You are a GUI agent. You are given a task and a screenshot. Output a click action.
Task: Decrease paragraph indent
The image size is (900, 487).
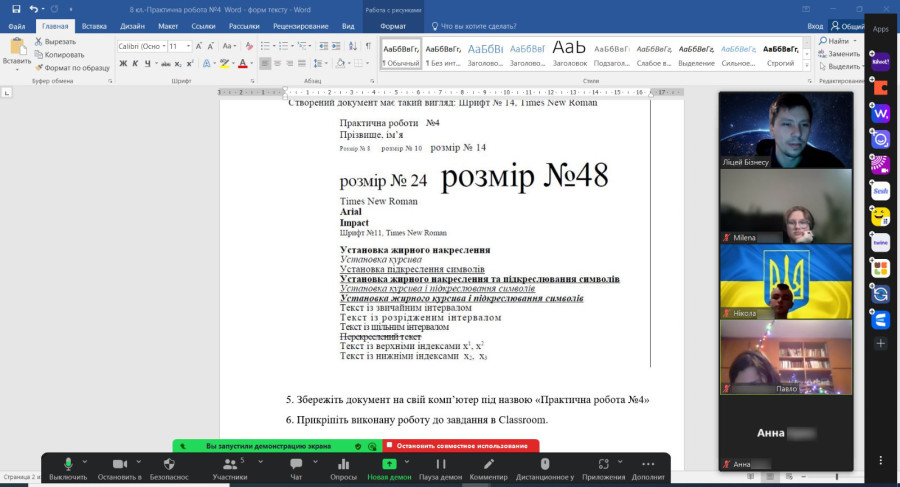click(324, 46)
